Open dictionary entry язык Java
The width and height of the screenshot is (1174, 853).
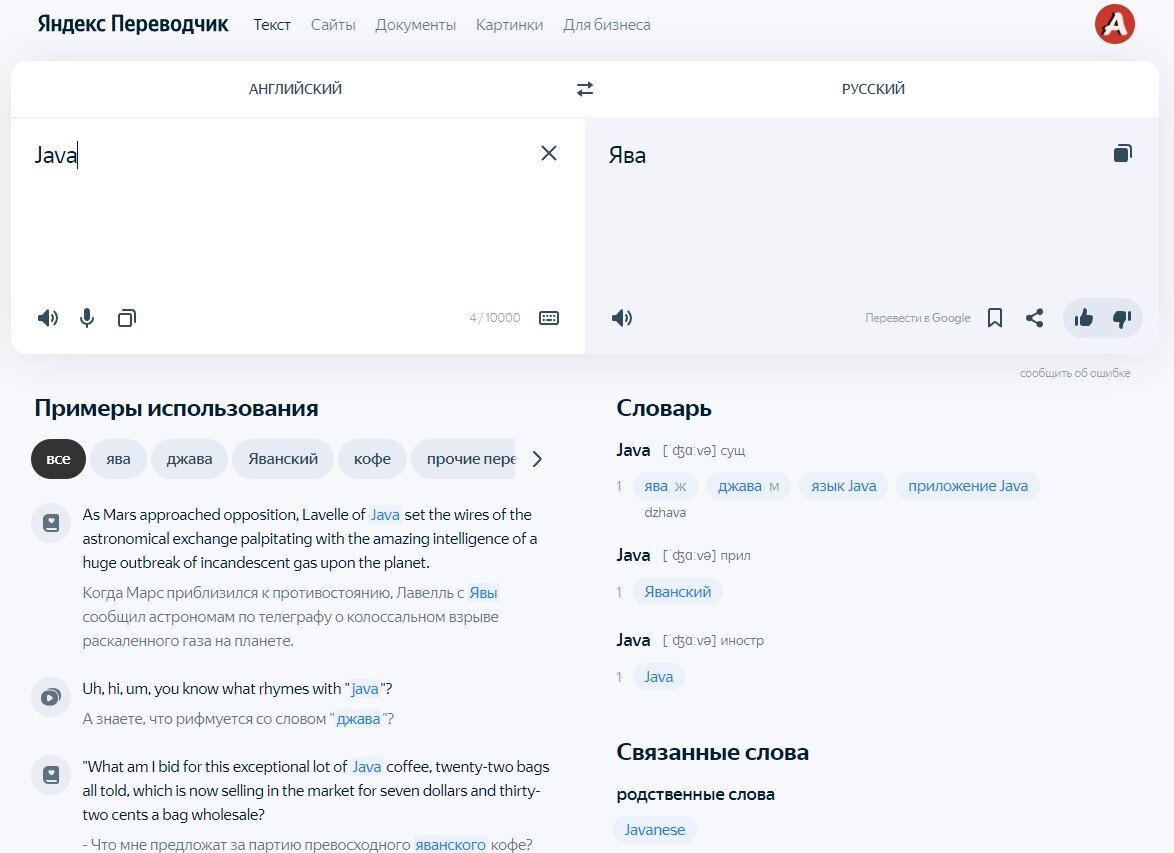843,486
